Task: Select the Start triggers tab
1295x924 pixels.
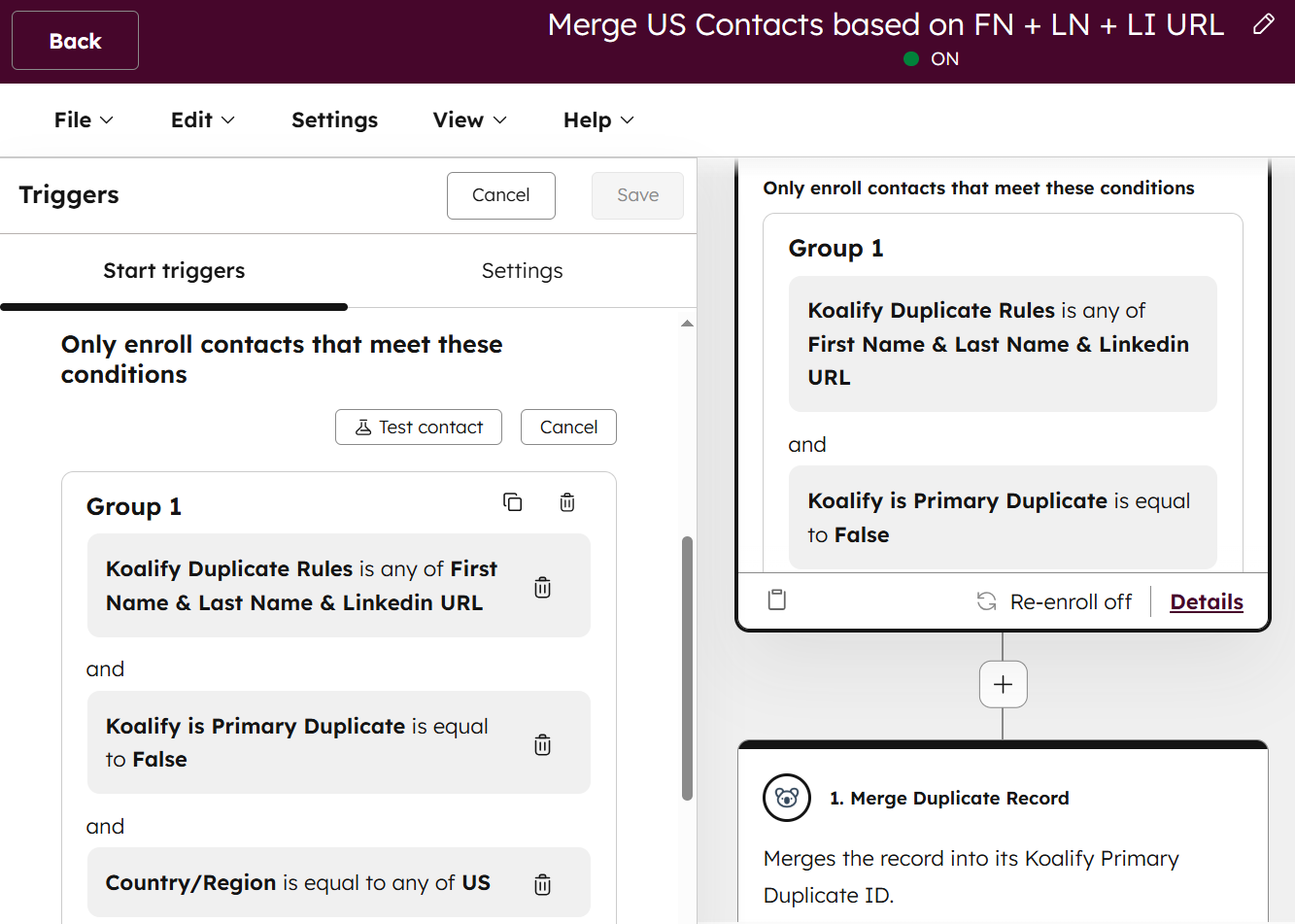Action: pos(174,271)
